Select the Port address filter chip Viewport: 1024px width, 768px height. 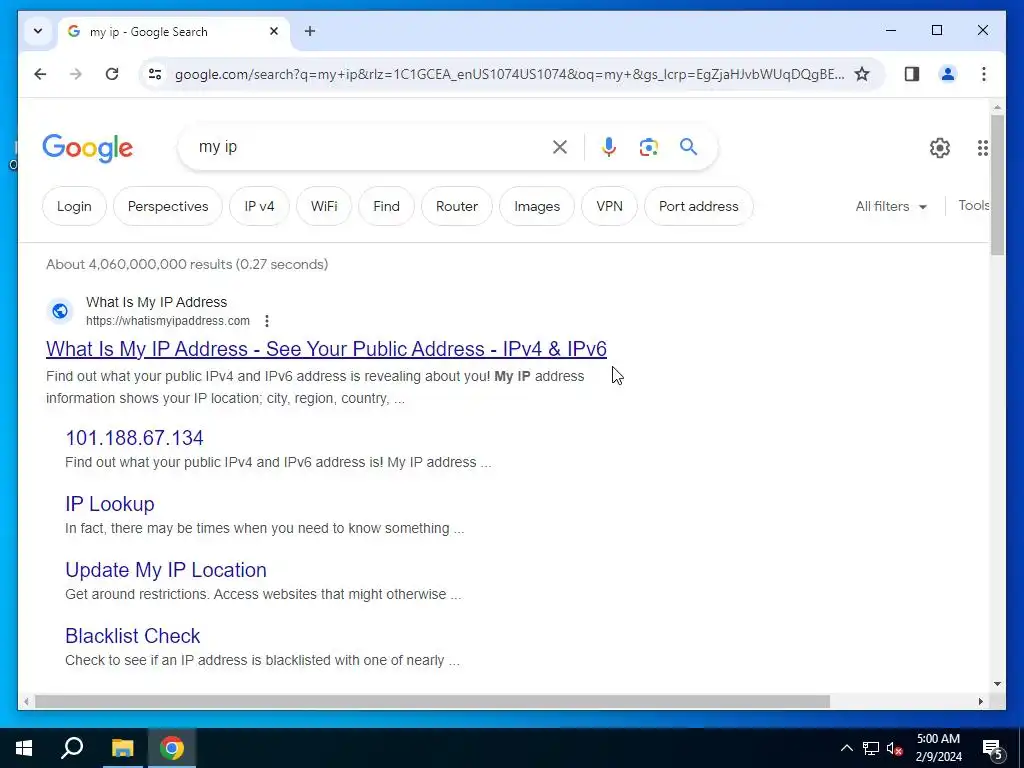(x=699, y=206)
